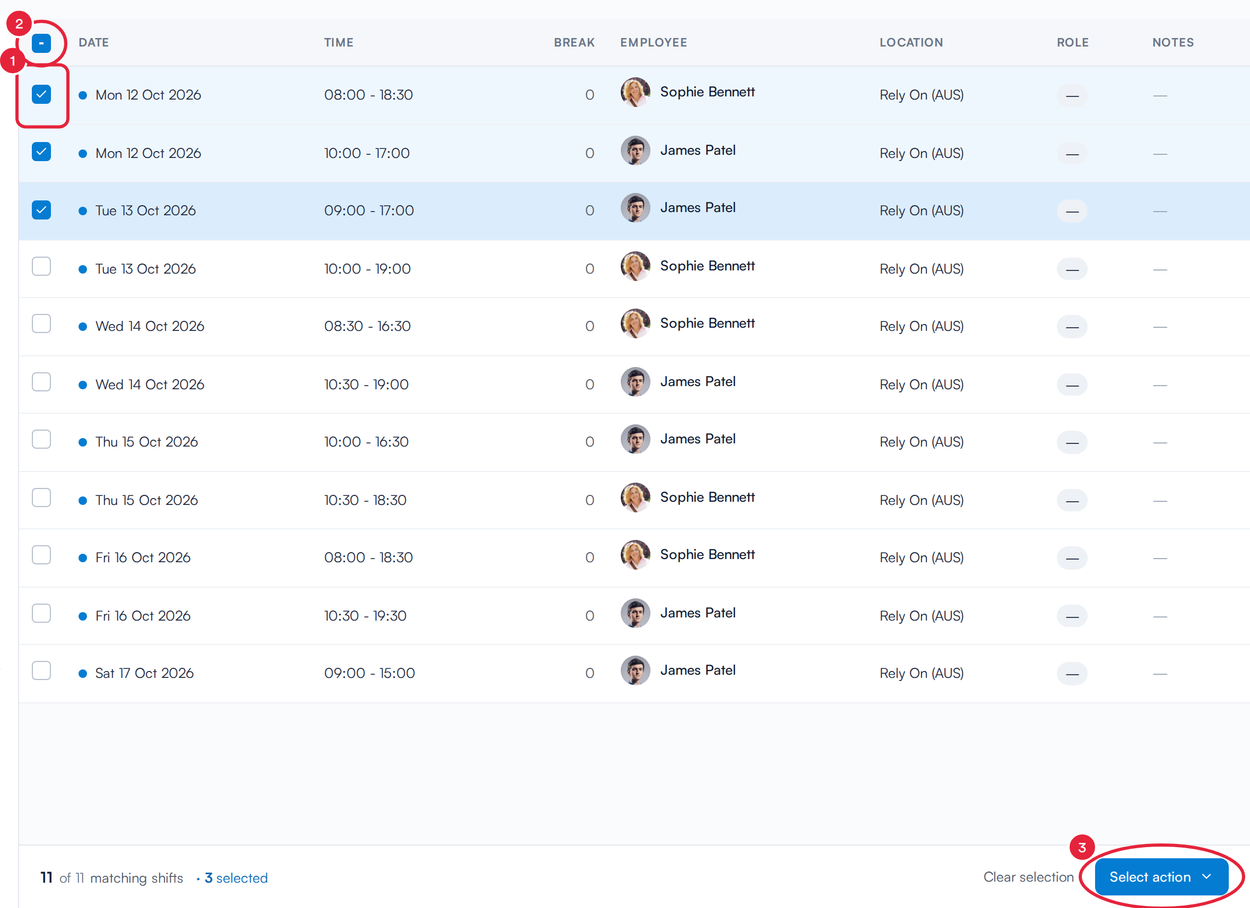1250x908 pixels.
Task: Click the time 09:00 - 15:00
Action: (369, 673)
